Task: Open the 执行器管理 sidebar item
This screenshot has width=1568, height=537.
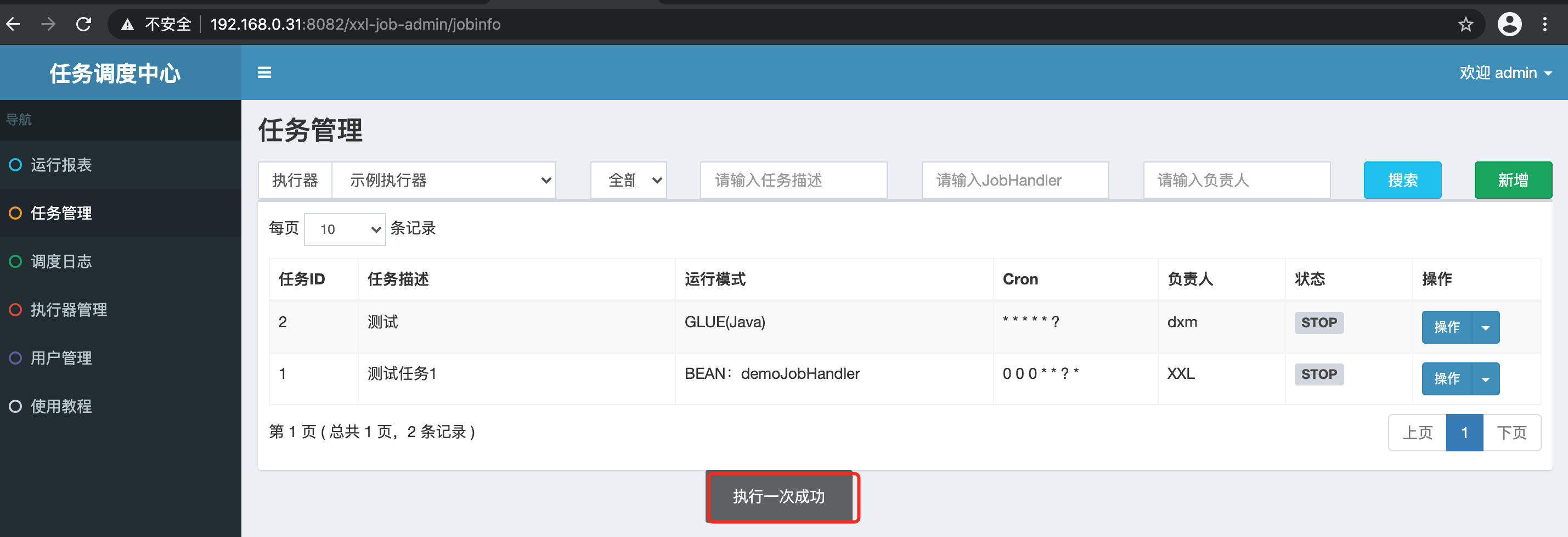Action: 121,310
